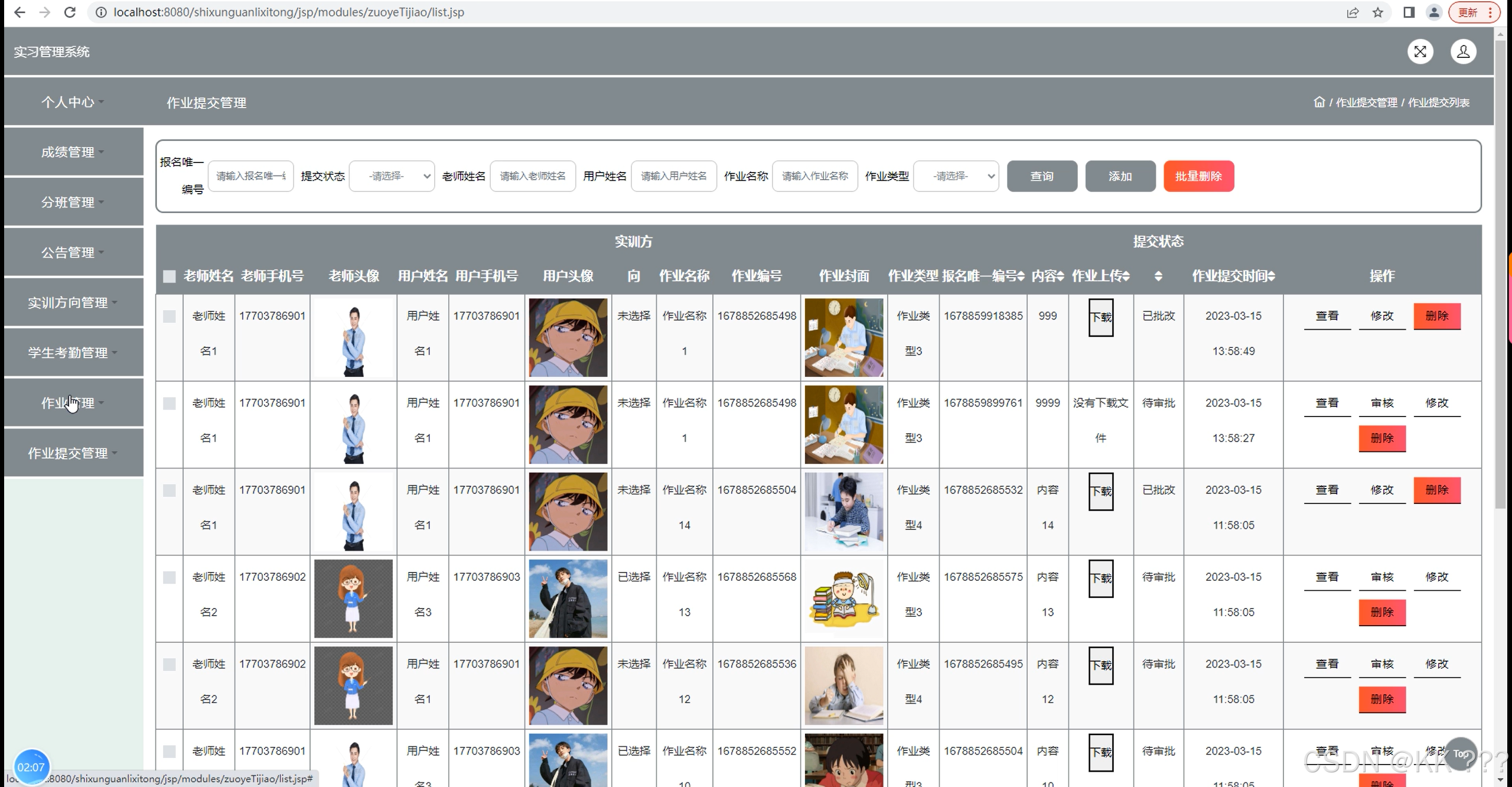Screen dimensions: 1512x787
Task: Open the user profile icon top right
Action: point(1464,51)
